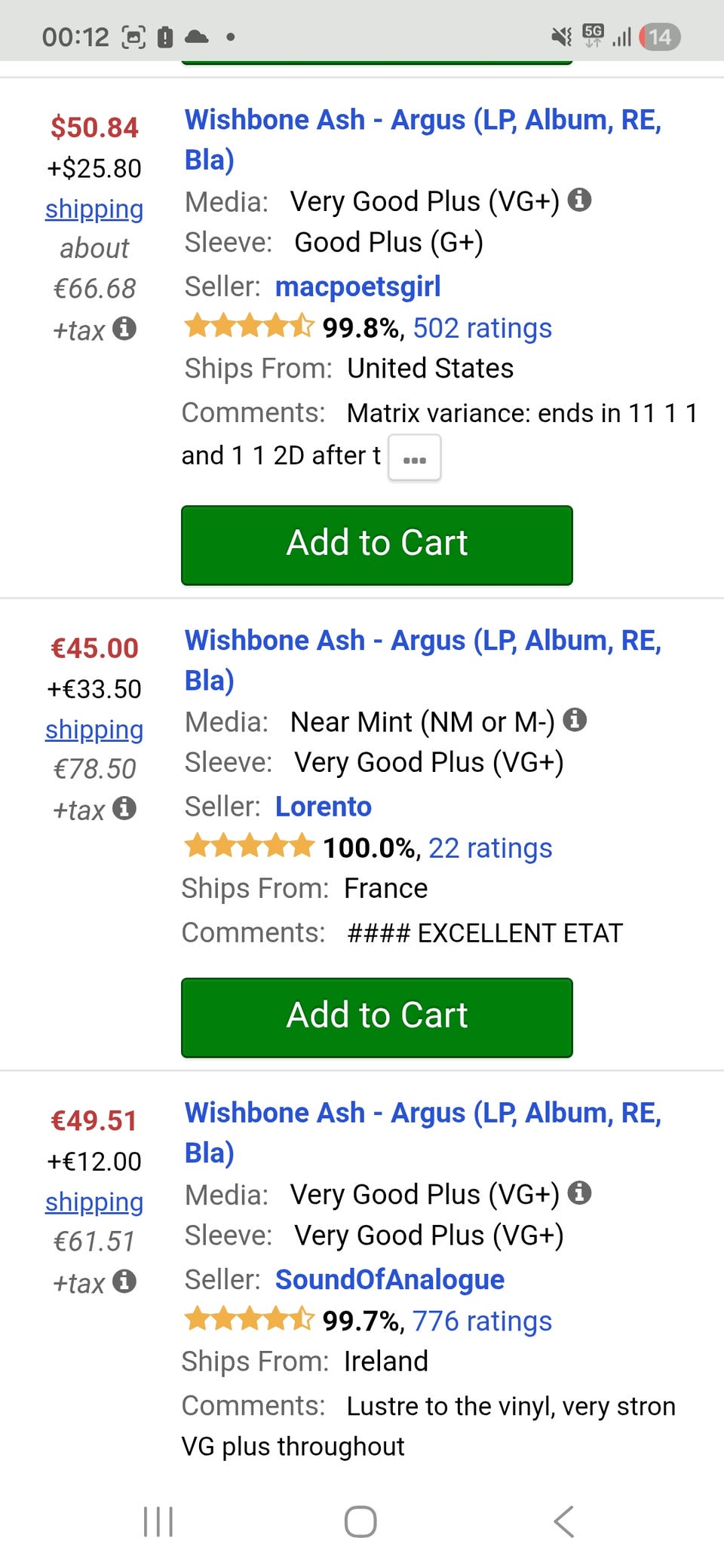Open the Android recent apps icon
724x1568 pixels.
(x=158, y=1521)
